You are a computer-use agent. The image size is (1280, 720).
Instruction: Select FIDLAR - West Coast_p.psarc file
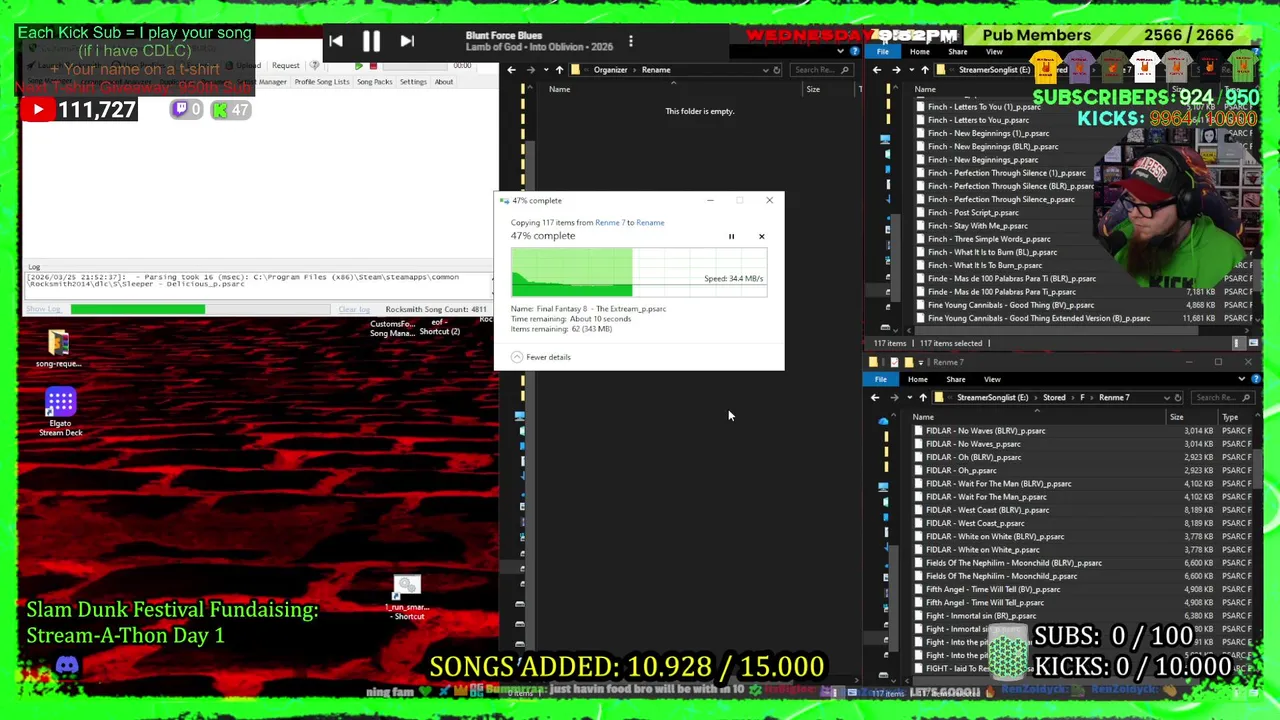tap(969, 524)
